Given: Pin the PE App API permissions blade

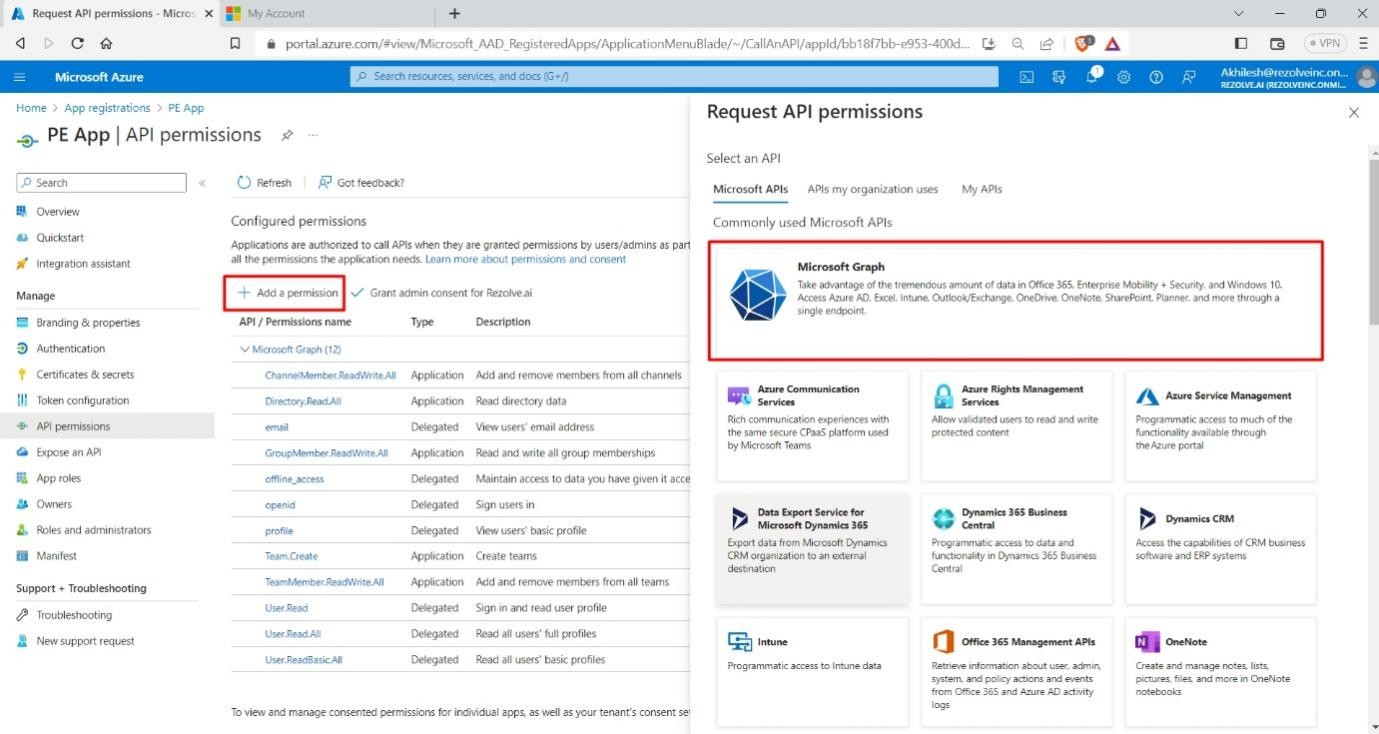Looking at the screenshot, I should (x=287, y=135).
